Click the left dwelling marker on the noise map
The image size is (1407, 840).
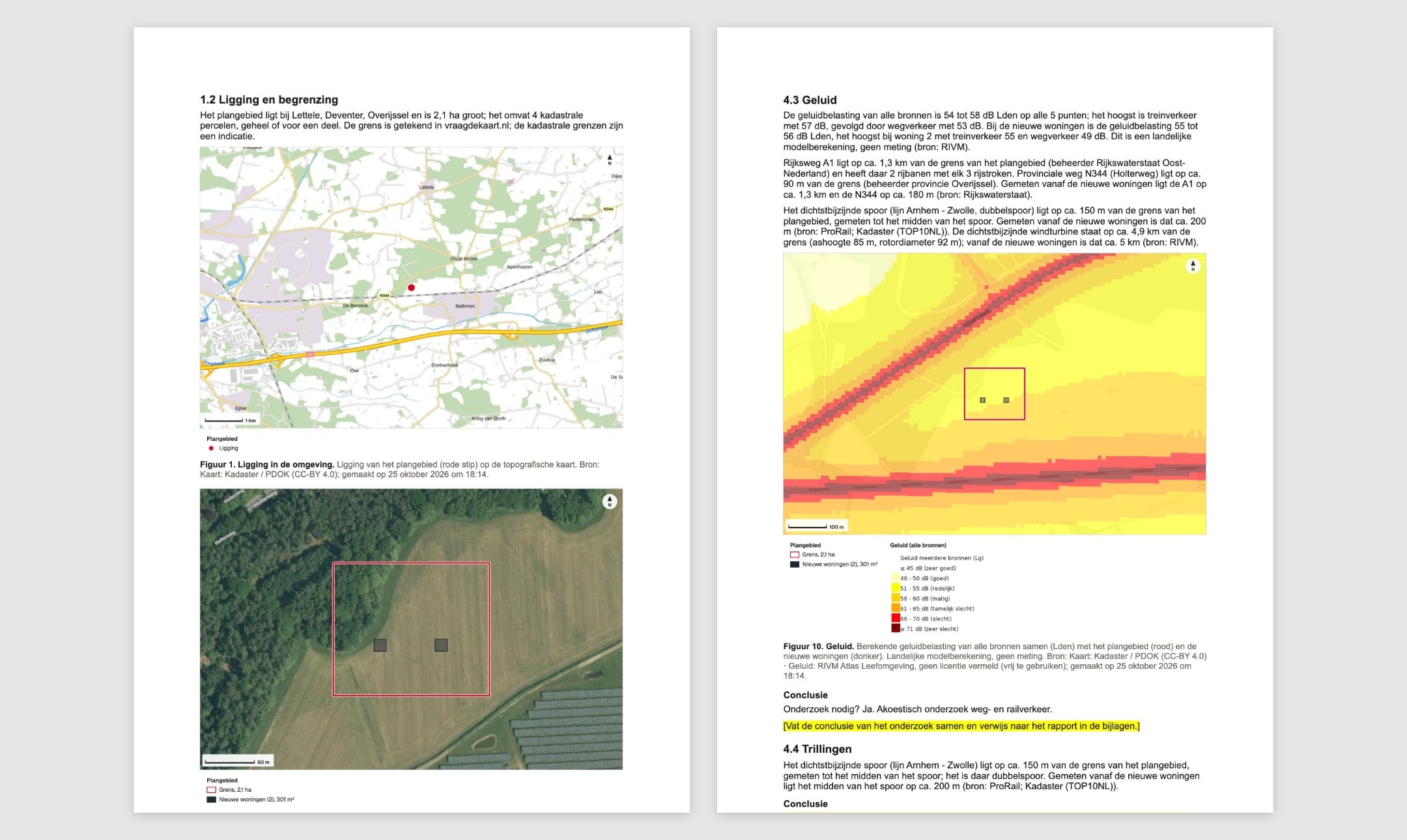coord(983,400)
